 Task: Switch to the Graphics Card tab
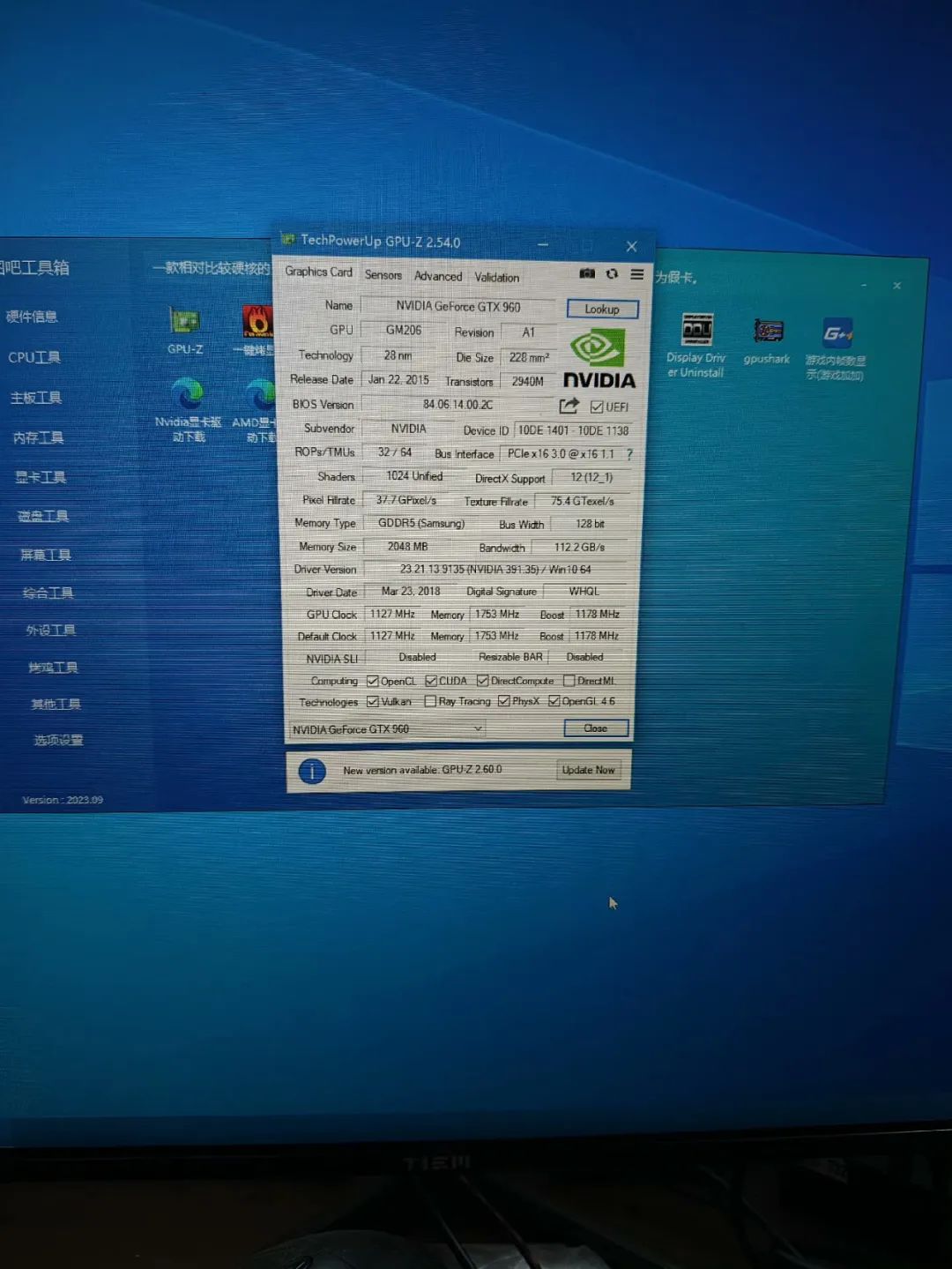click(318, 272)
